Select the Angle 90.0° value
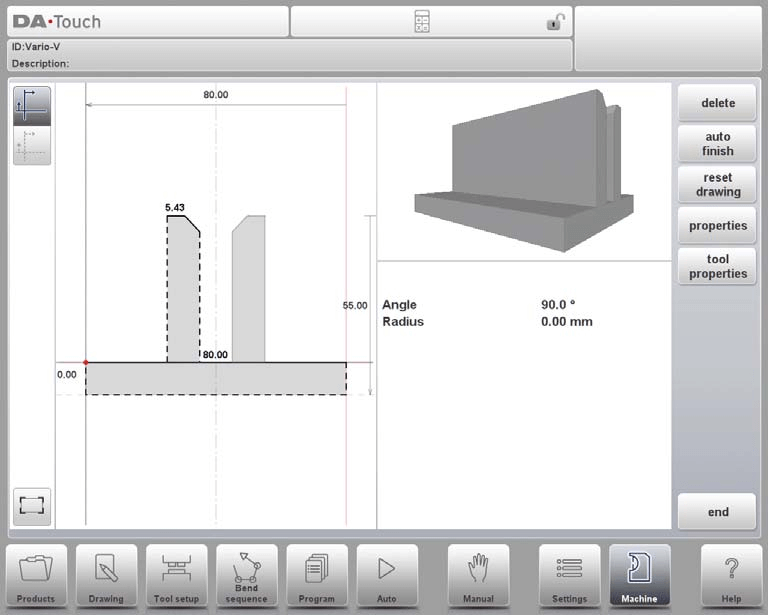Screen dimensions: 768x615 (558, 305)
